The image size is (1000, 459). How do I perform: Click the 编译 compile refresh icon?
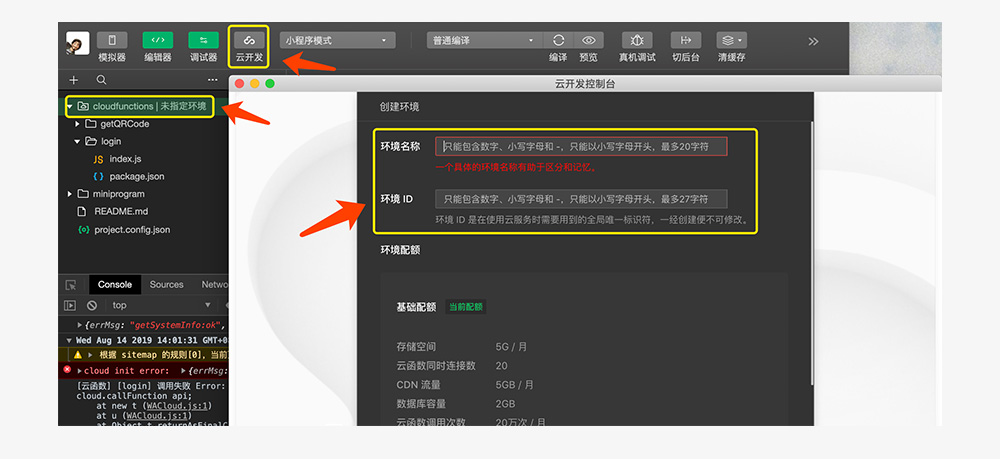[x=558, y=41]
